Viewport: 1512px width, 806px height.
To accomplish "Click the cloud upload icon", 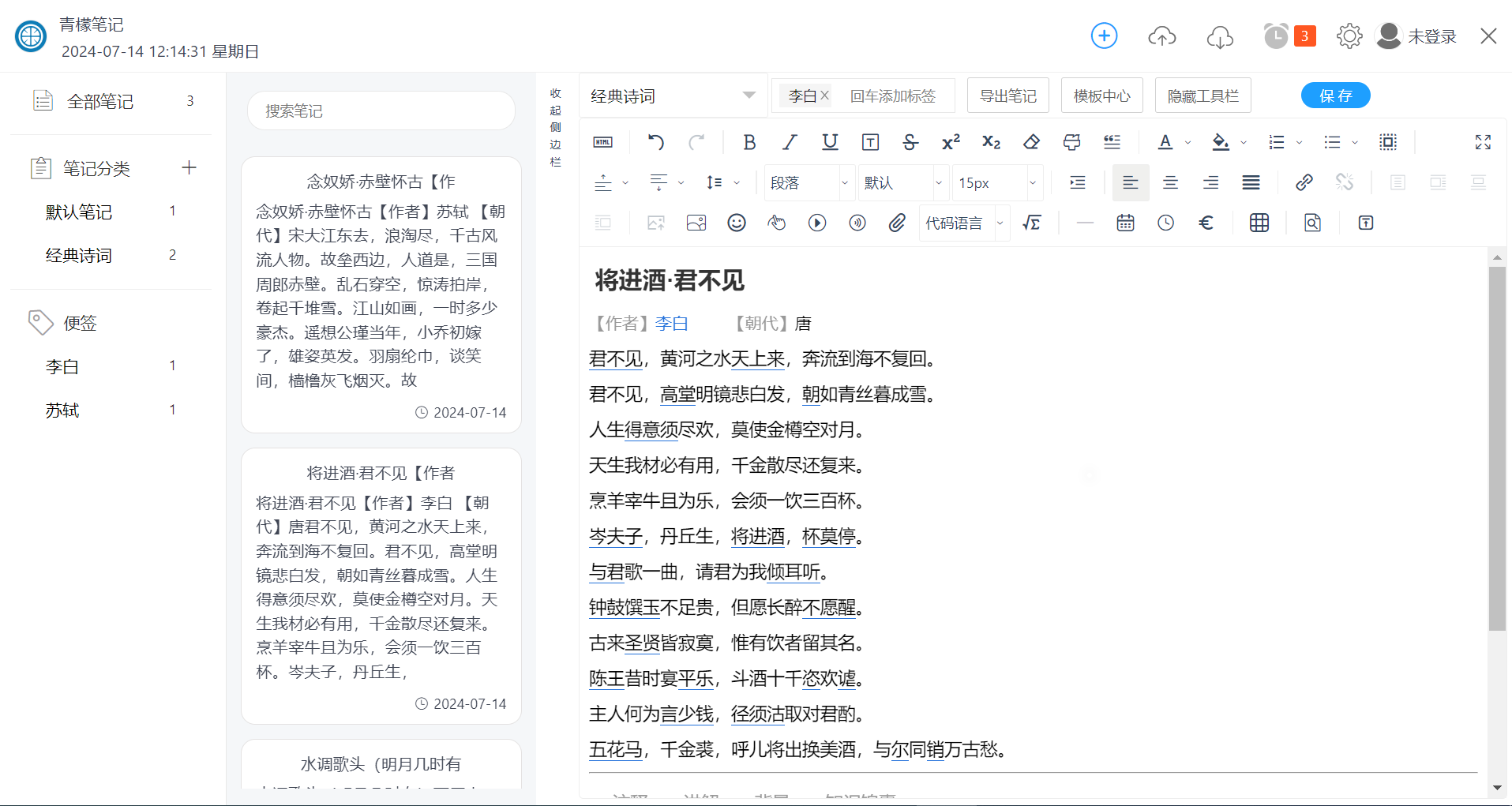I will tap(1161, 36).
